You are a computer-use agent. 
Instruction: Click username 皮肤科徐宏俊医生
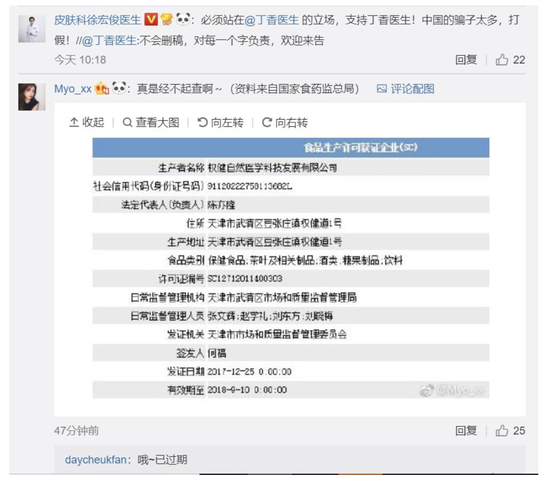(x=97, y=20)
